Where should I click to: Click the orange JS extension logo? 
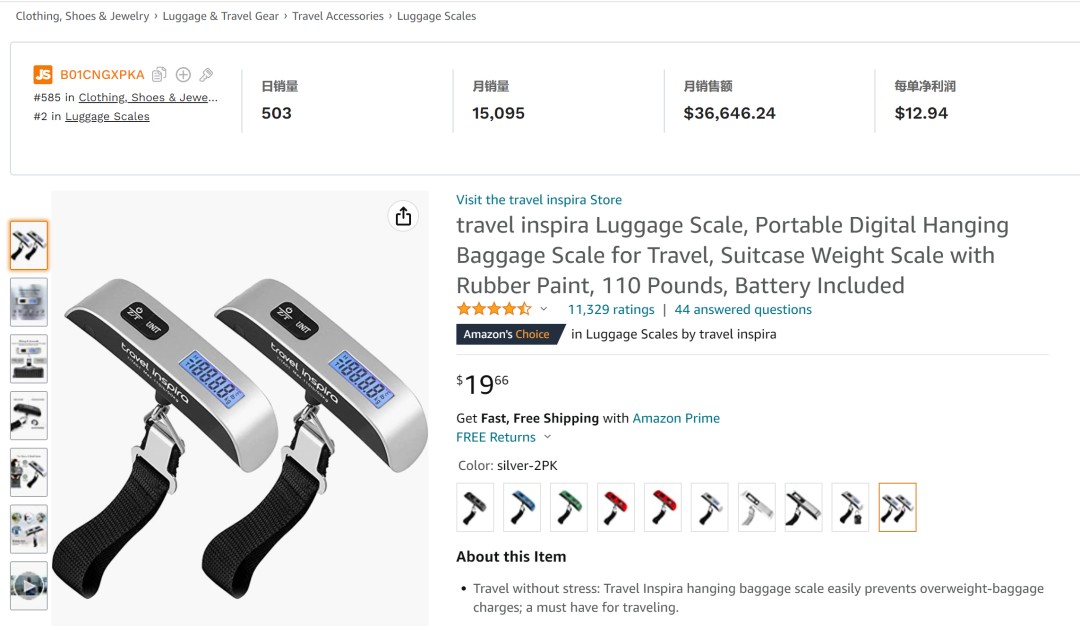[x=43, y=75]
